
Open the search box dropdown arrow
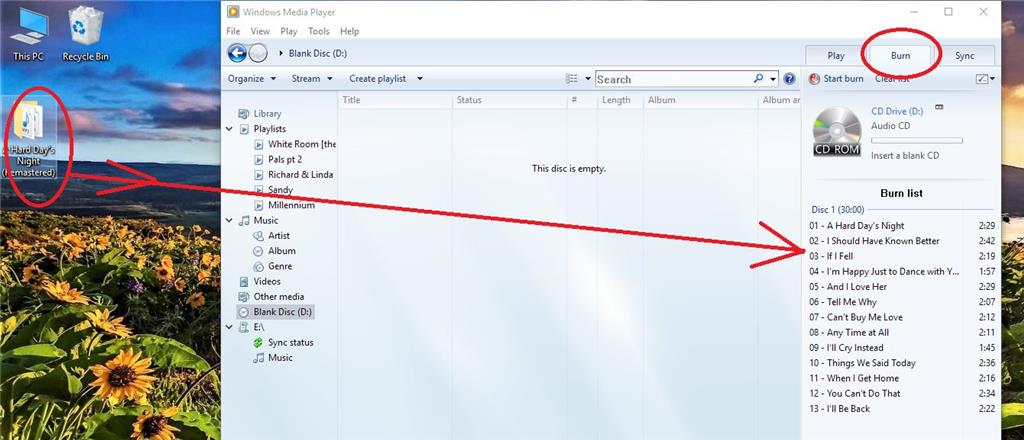(773, 79)
